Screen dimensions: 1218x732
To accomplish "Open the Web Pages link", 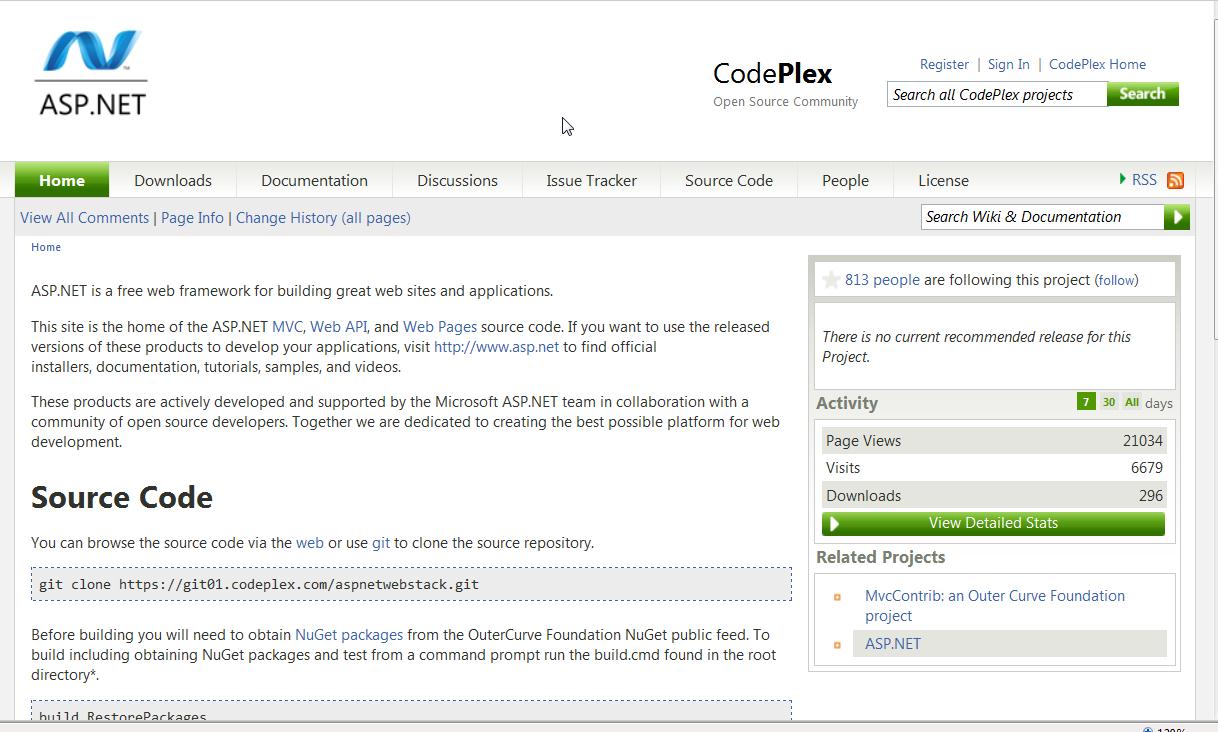I will point(440,327).
